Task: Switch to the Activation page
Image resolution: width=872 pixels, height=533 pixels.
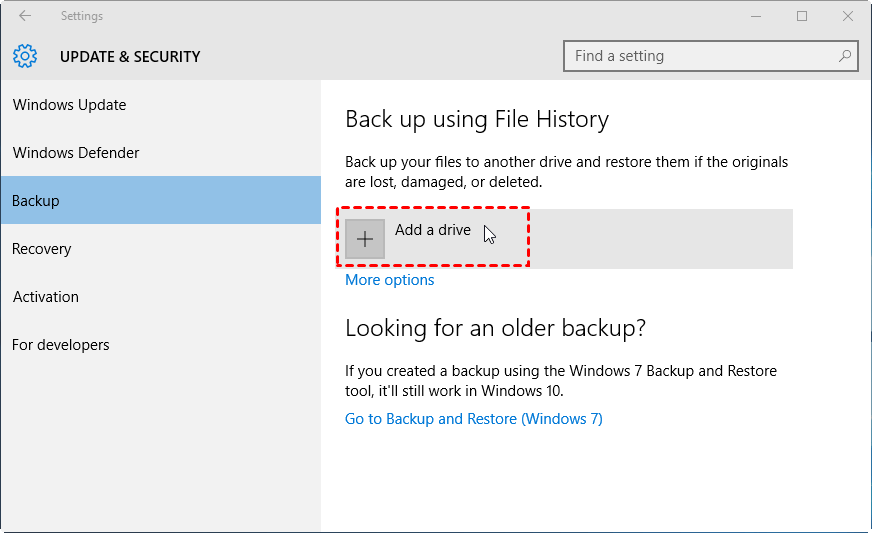Action: click(46, 297)
